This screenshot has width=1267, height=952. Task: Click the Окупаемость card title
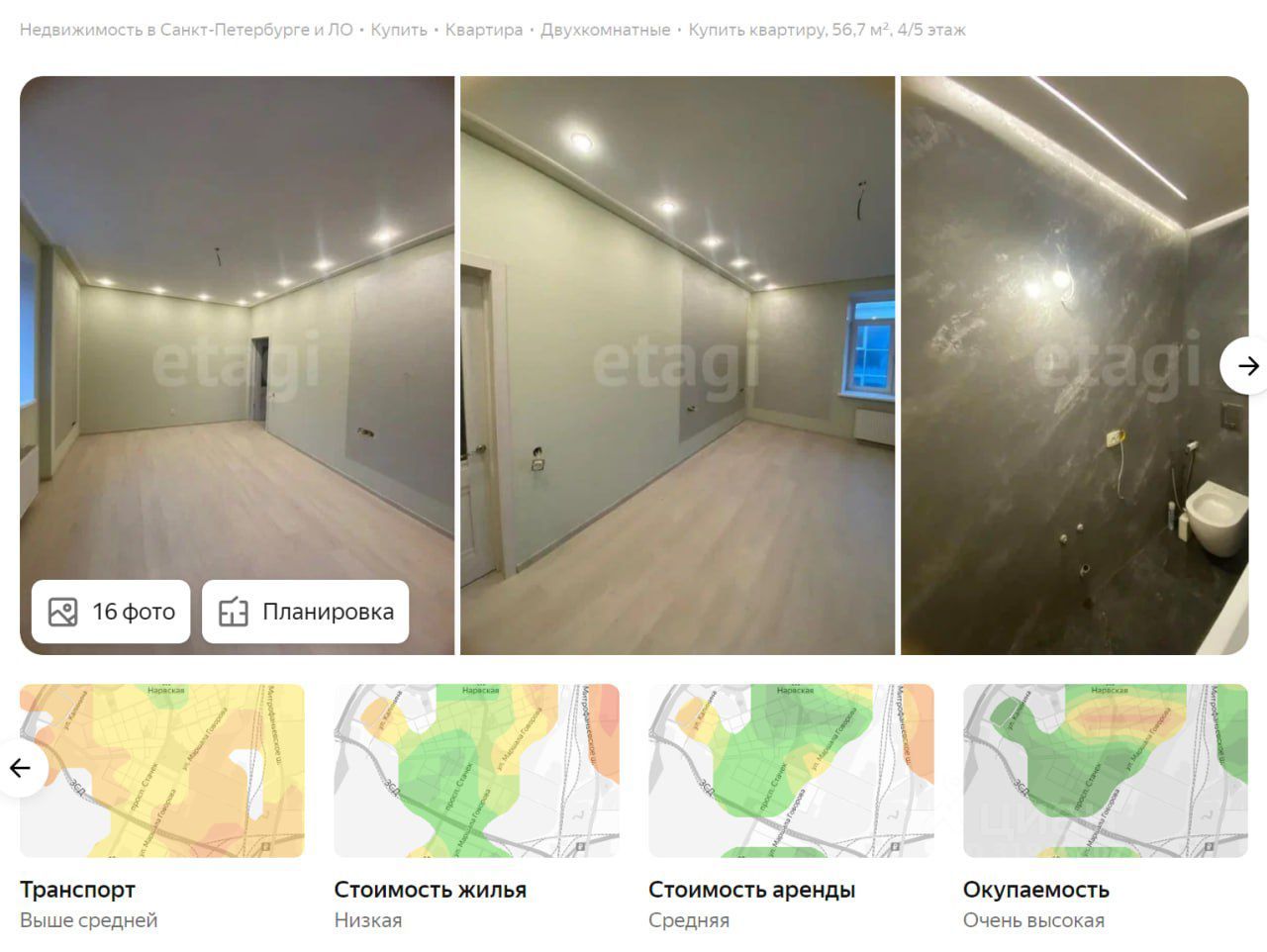pyautogui.click(x=1035, y=890)
